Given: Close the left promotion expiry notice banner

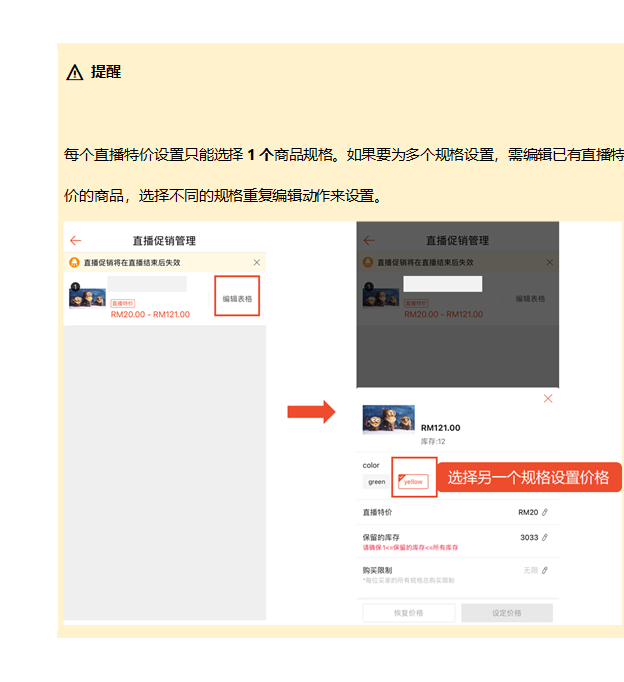Looking at the screenshot, I should pos(257,262).
